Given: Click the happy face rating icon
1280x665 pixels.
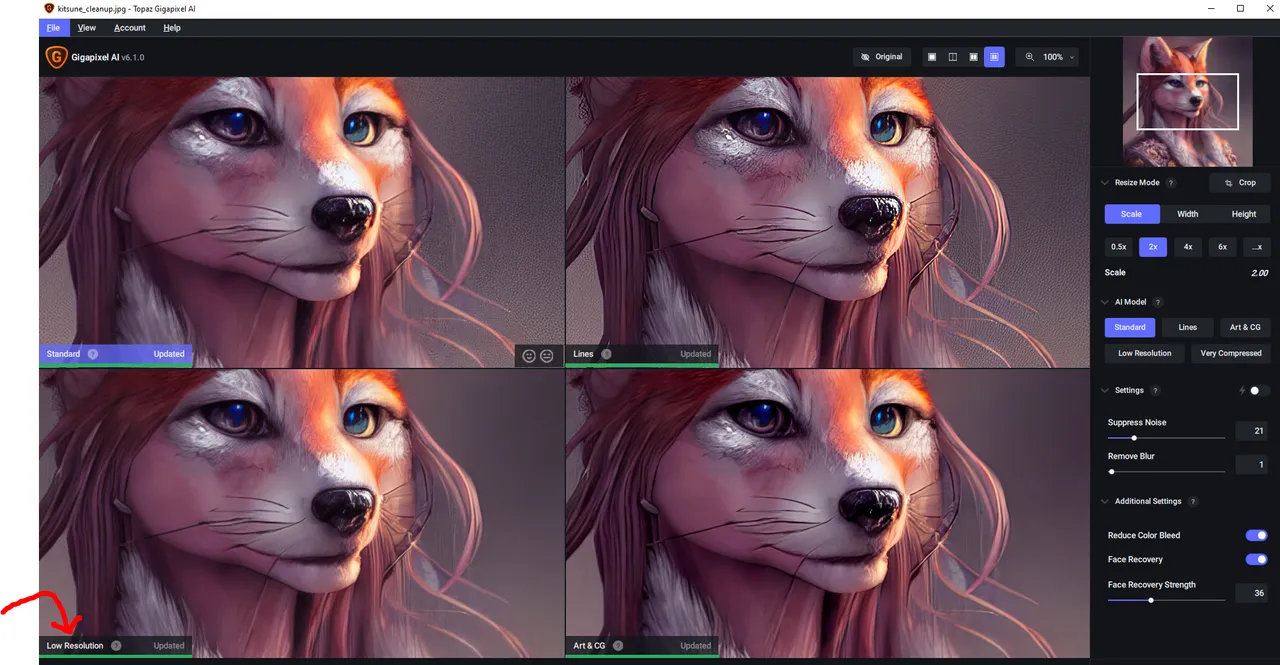Looking at the screenshot, I should coord(529,355).
